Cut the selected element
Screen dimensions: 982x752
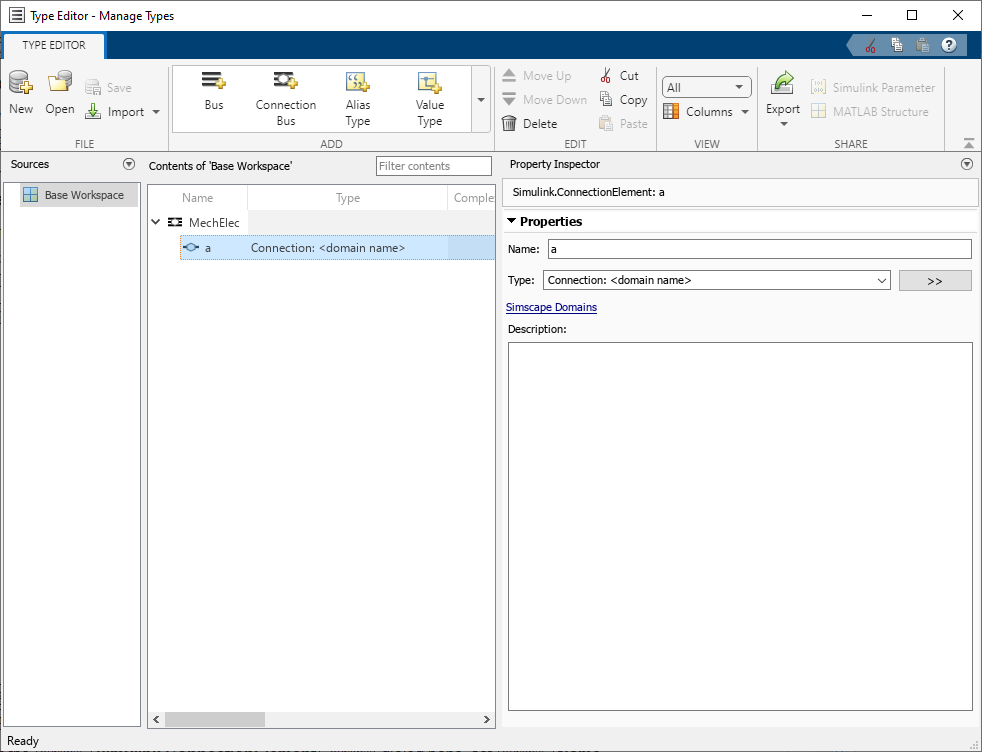621,74
